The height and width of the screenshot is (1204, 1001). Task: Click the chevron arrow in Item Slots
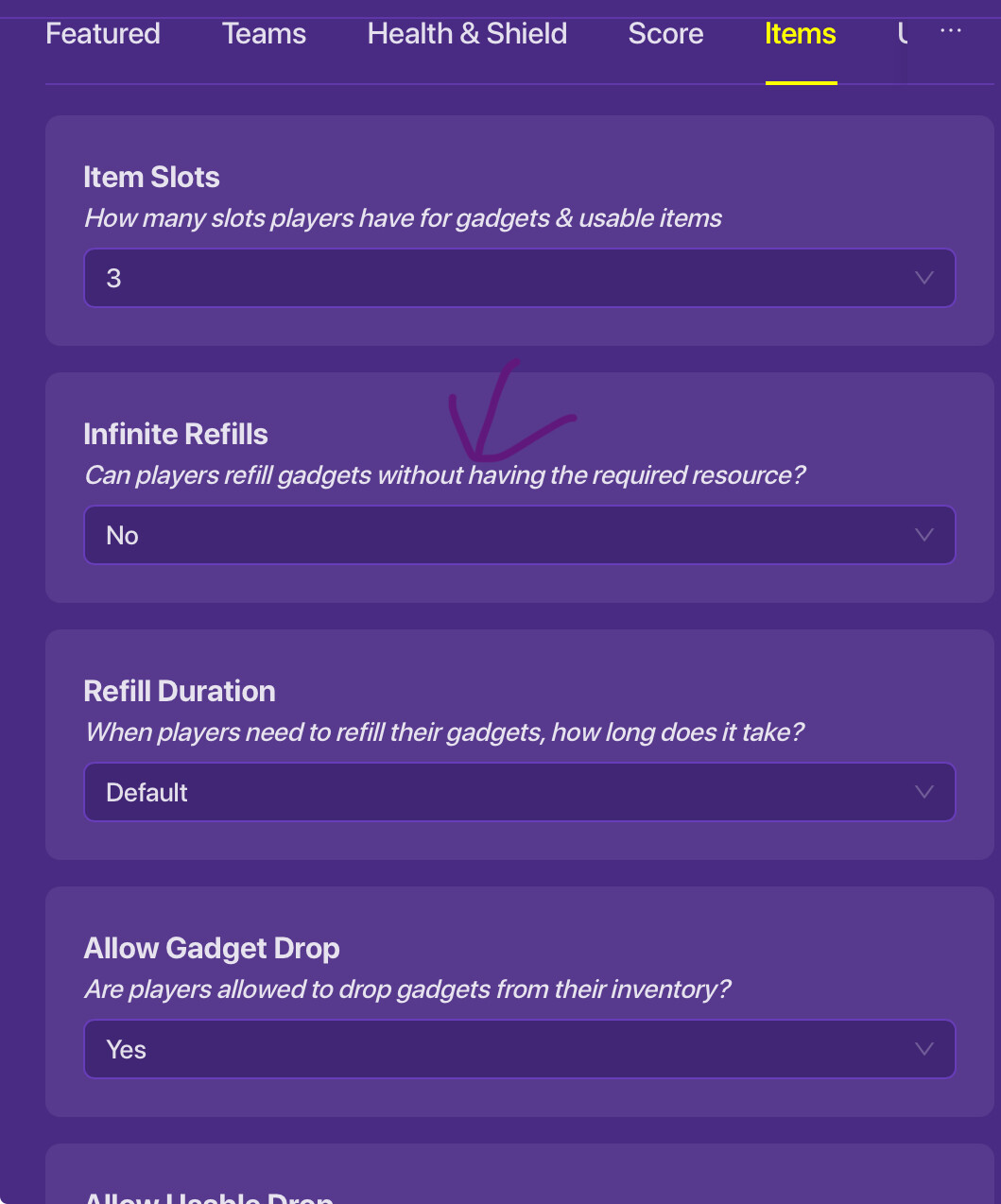pyautogui.click(x=924, y=278)
